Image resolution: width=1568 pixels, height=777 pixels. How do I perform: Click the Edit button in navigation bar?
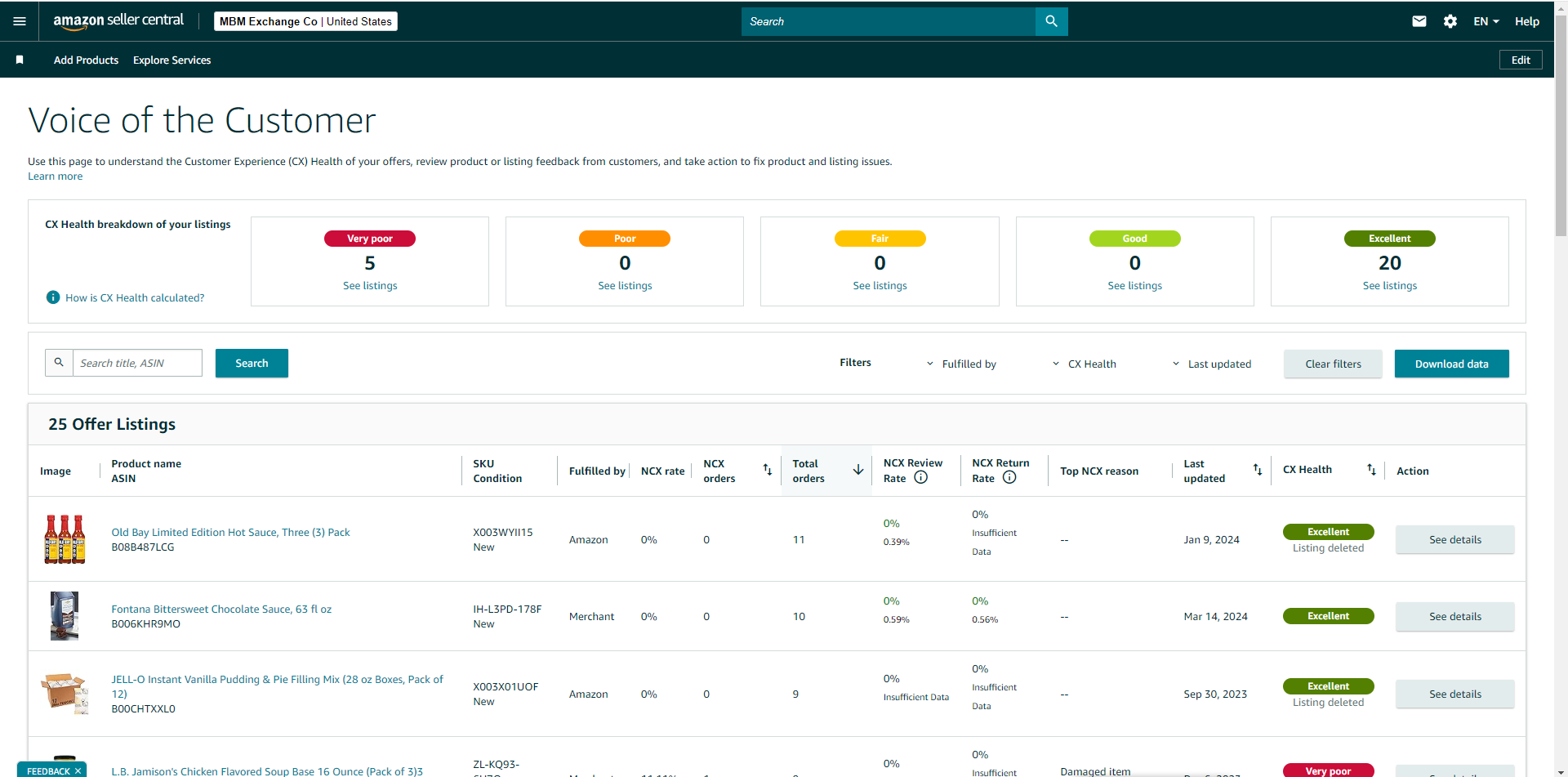click(1521, 60)
